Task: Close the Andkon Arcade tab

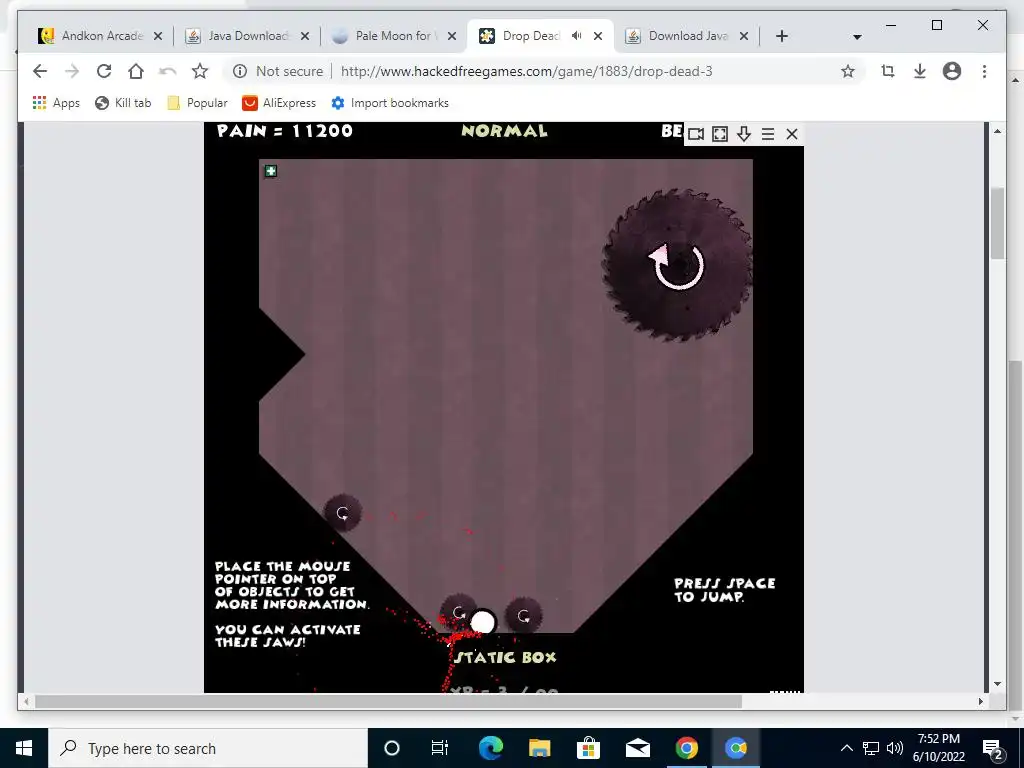Action: click(157, 36)
